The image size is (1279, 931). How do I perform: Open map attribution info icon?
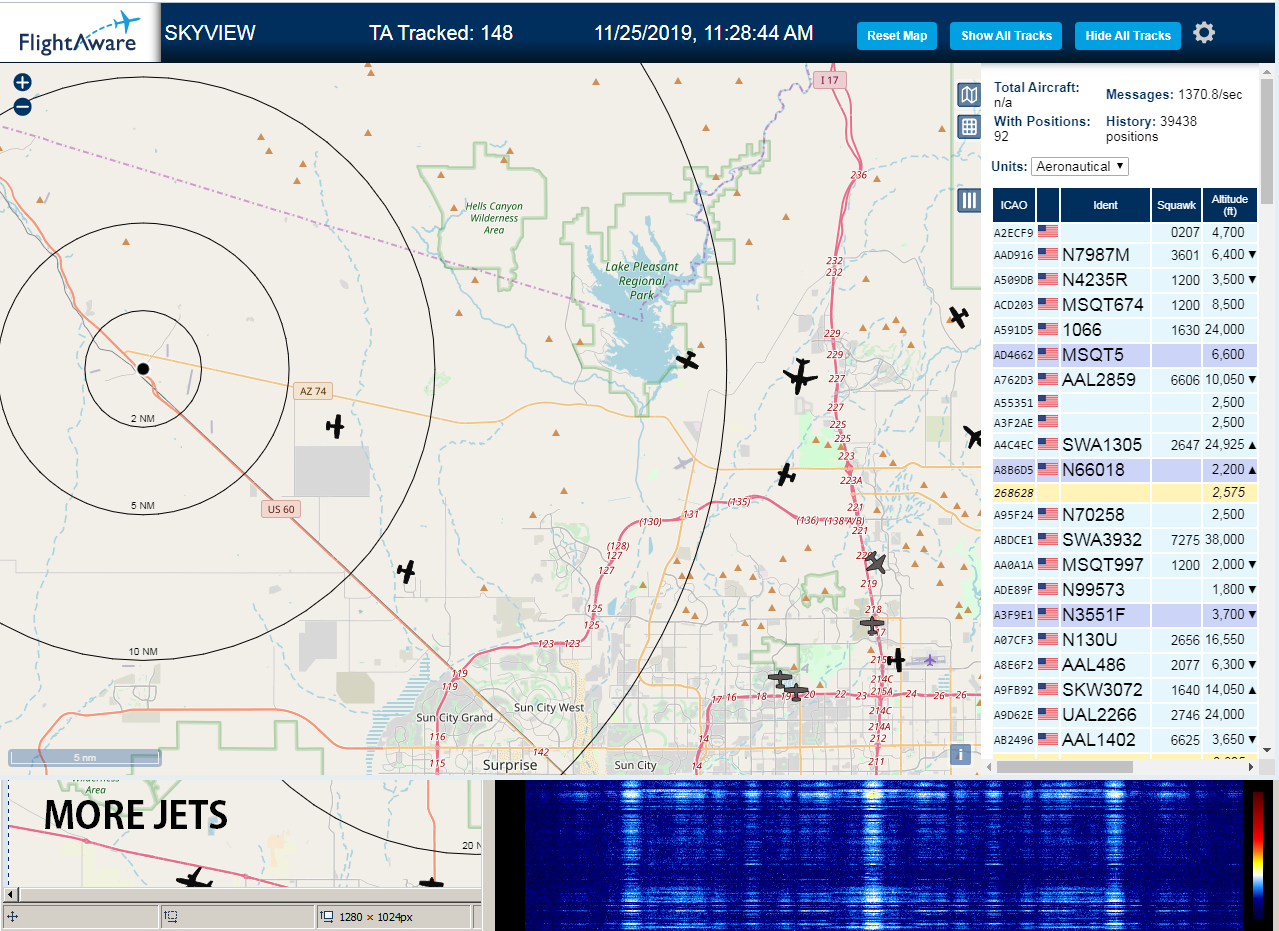pyautogui.click(x=959, y=755)
